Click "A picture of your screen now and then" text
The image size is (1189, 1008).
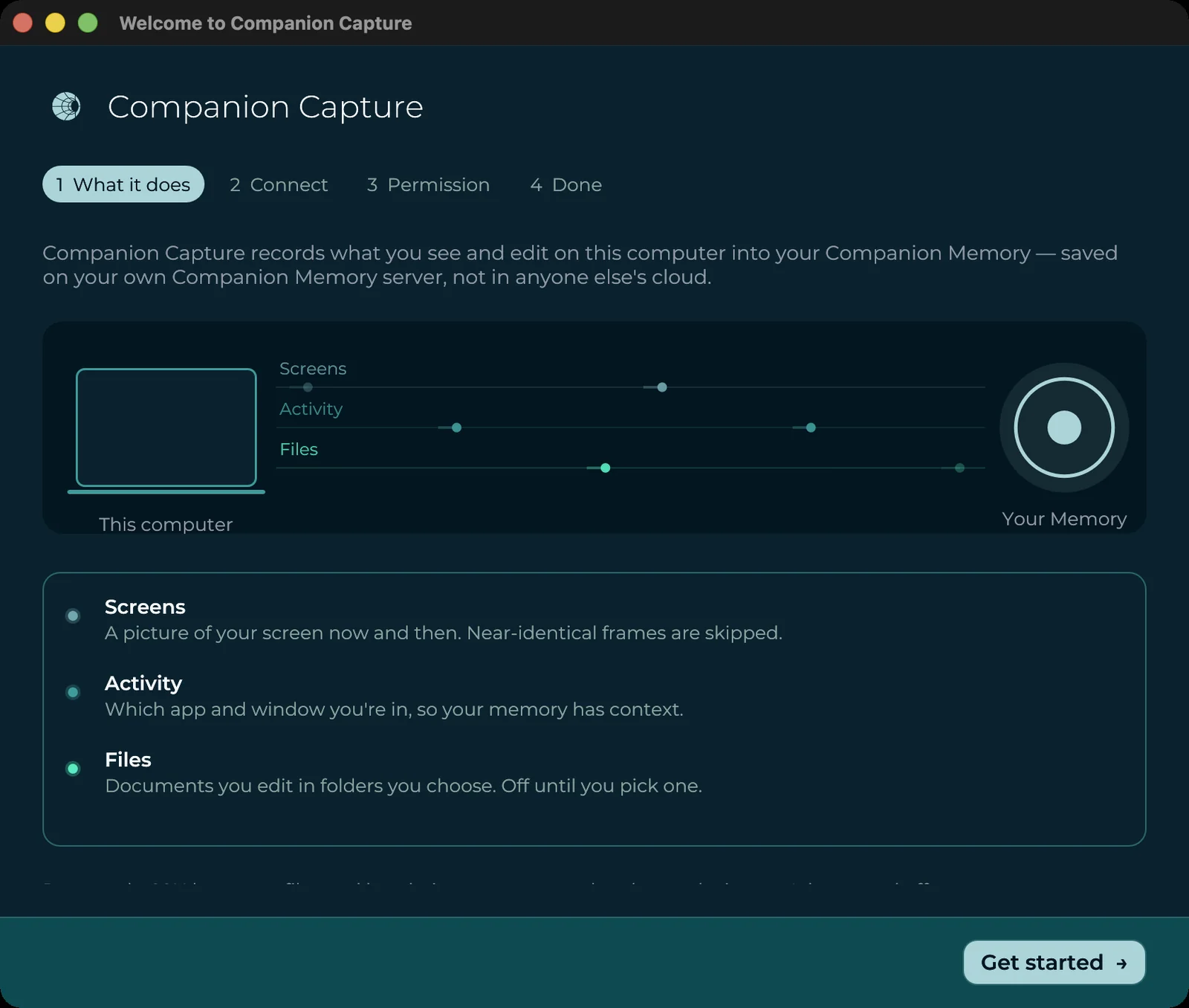282,633
